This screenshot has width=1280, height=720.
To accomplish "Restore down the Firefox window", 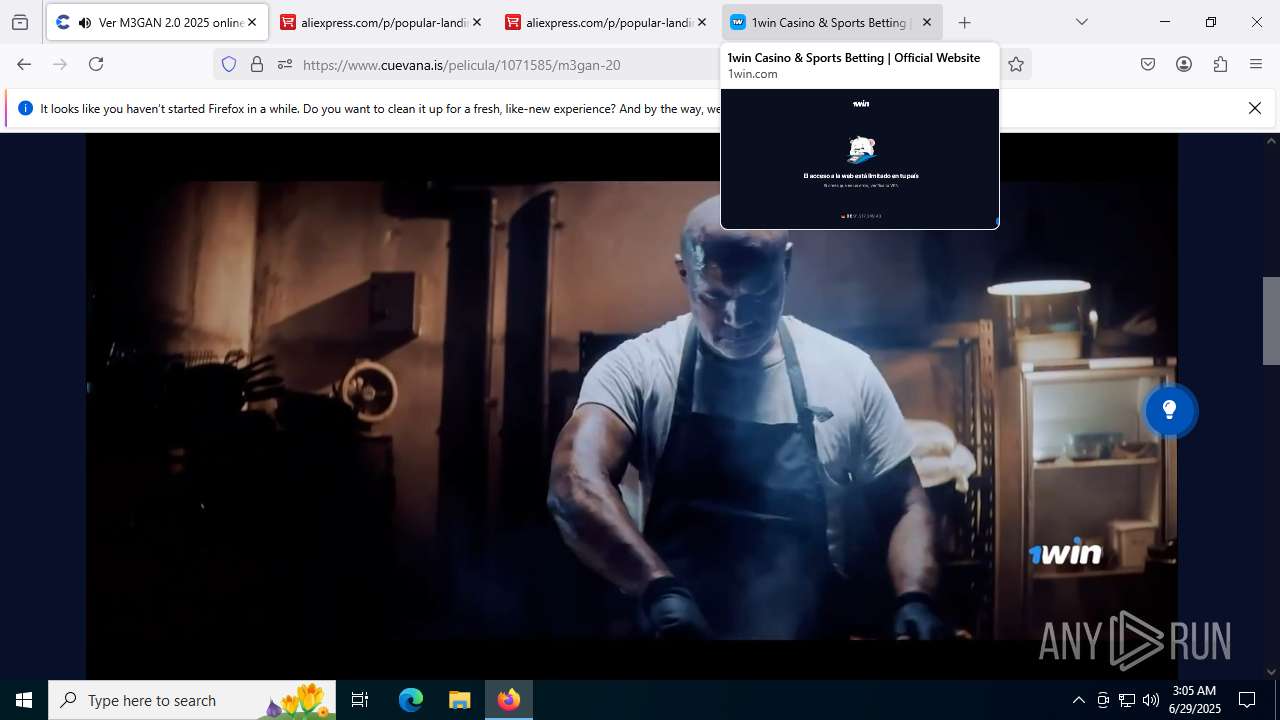I will 1211,22.
